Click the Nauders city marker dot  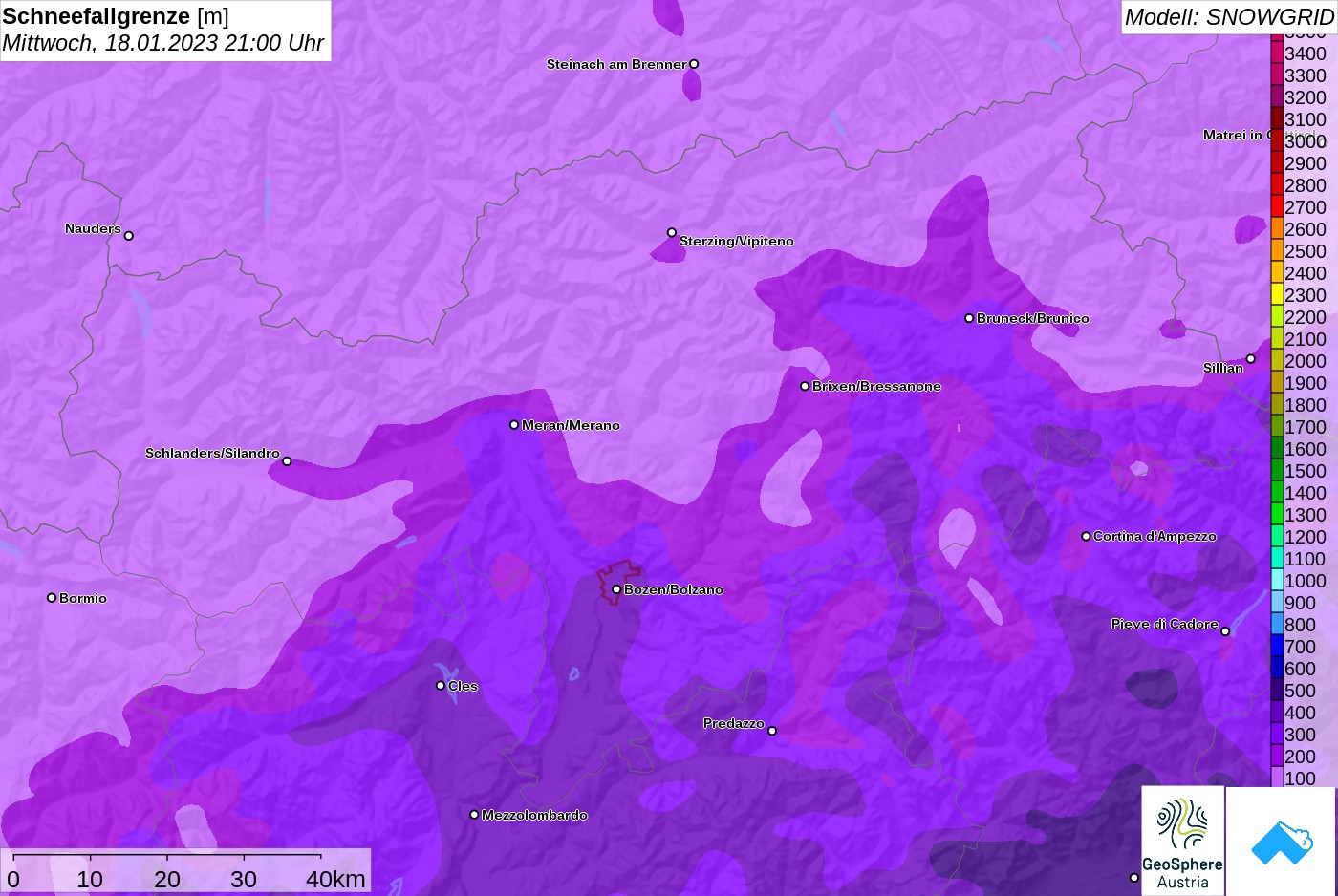tap(129, 235)
